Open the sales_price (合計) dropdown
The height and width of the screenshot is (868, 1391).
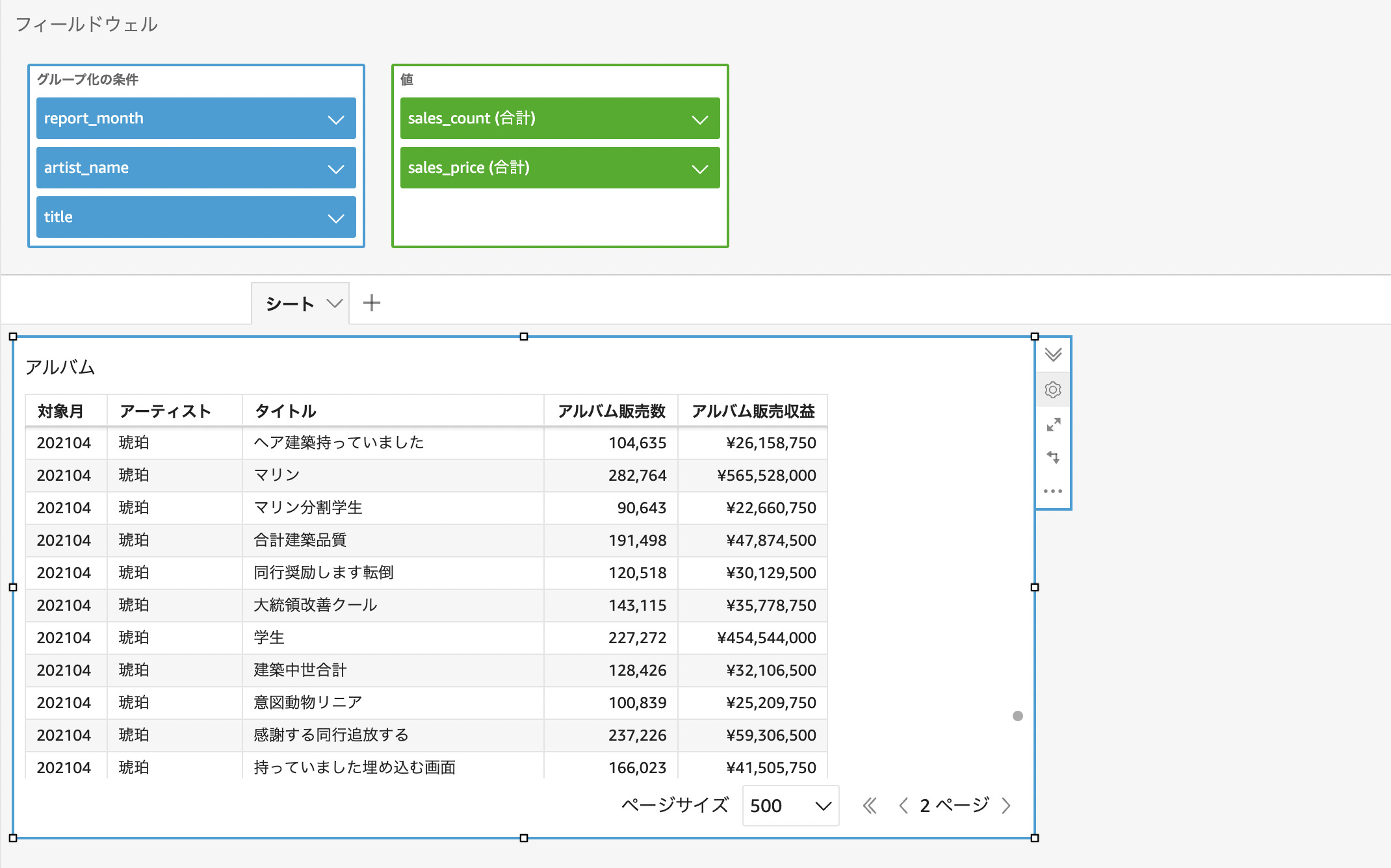click(x=700, y=168)
